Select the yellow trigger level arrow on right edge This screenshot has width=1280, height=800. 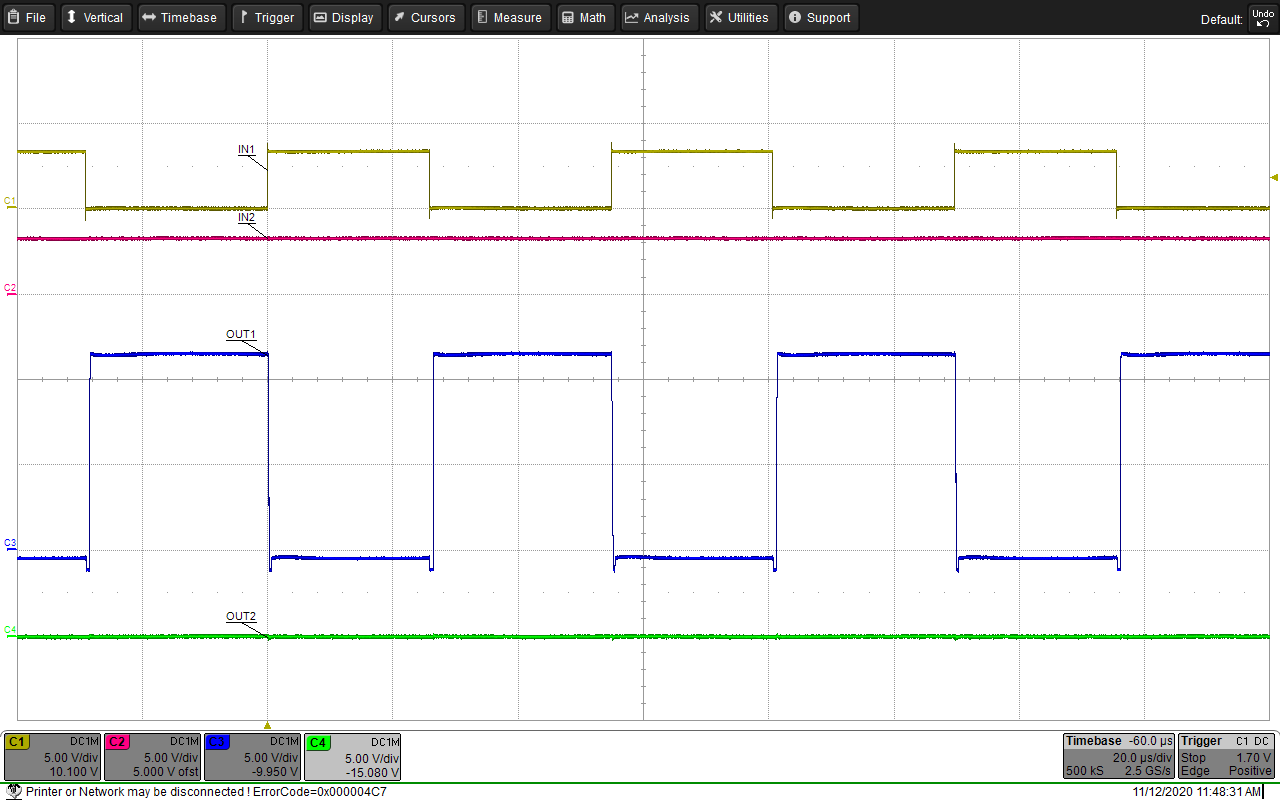(x=1273, y=176)
